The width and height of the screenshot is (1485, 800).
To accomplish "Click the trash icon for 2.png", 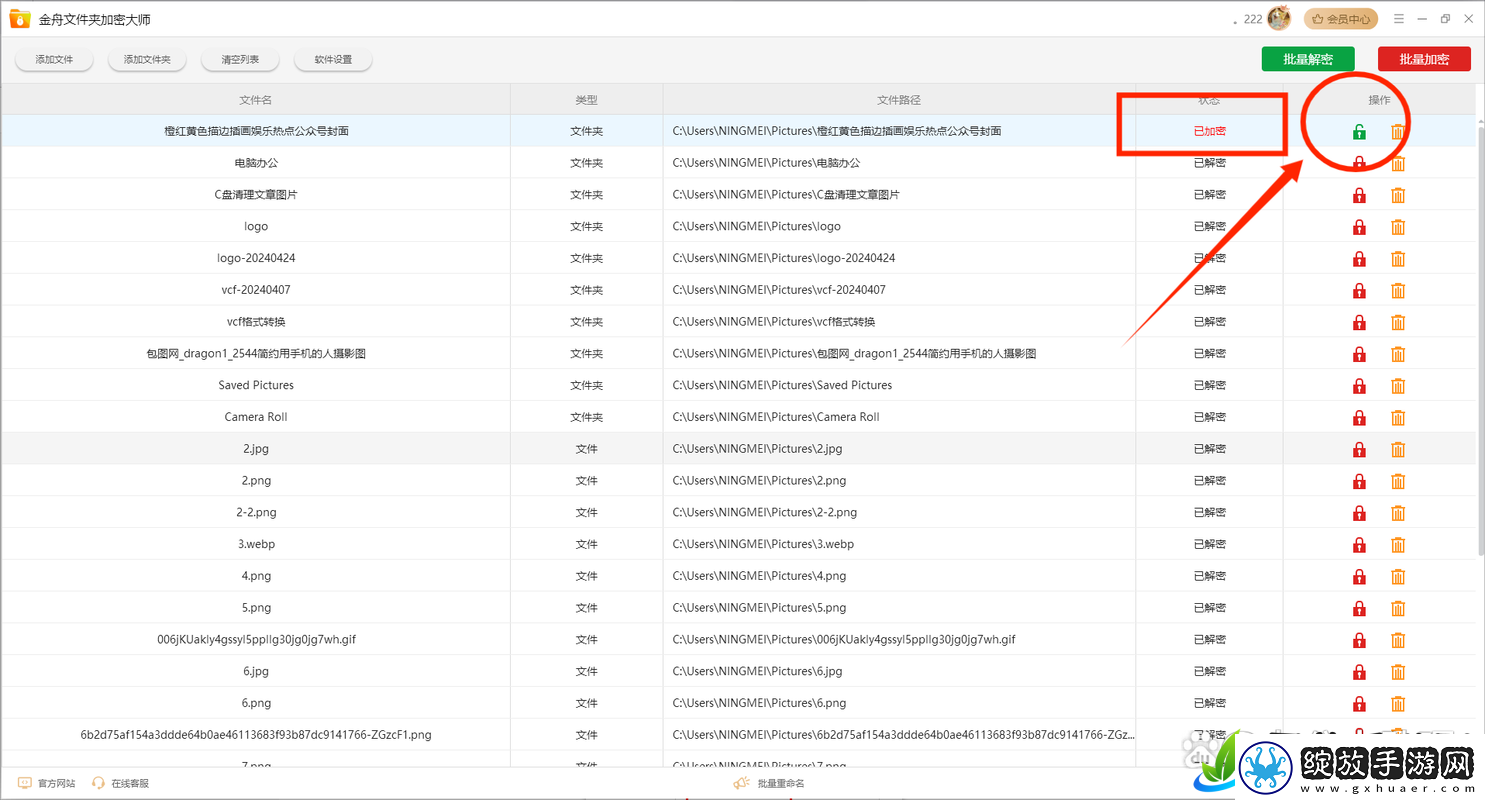I will click(1398, 481).
